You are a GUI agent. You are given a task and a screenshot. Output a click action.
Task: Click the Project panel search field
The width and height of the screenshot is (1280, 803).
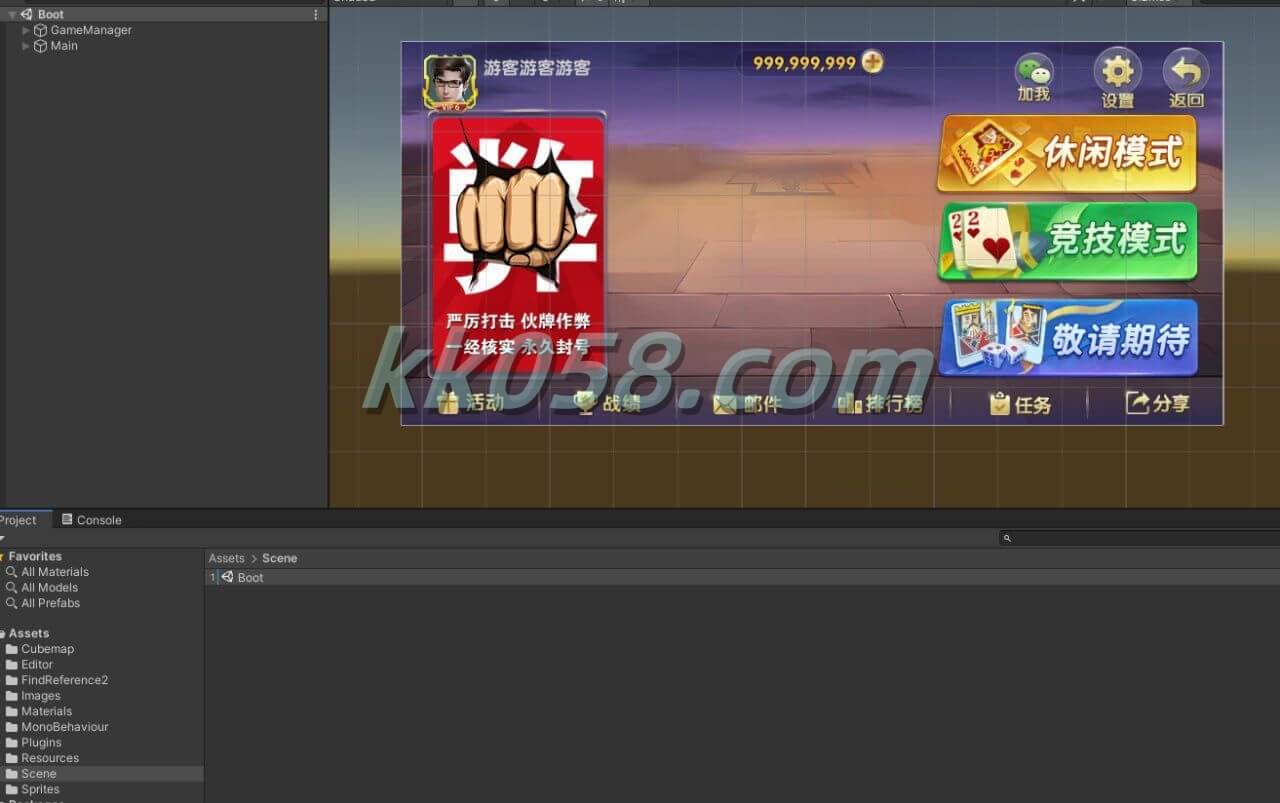click(x=1140, y=538)
